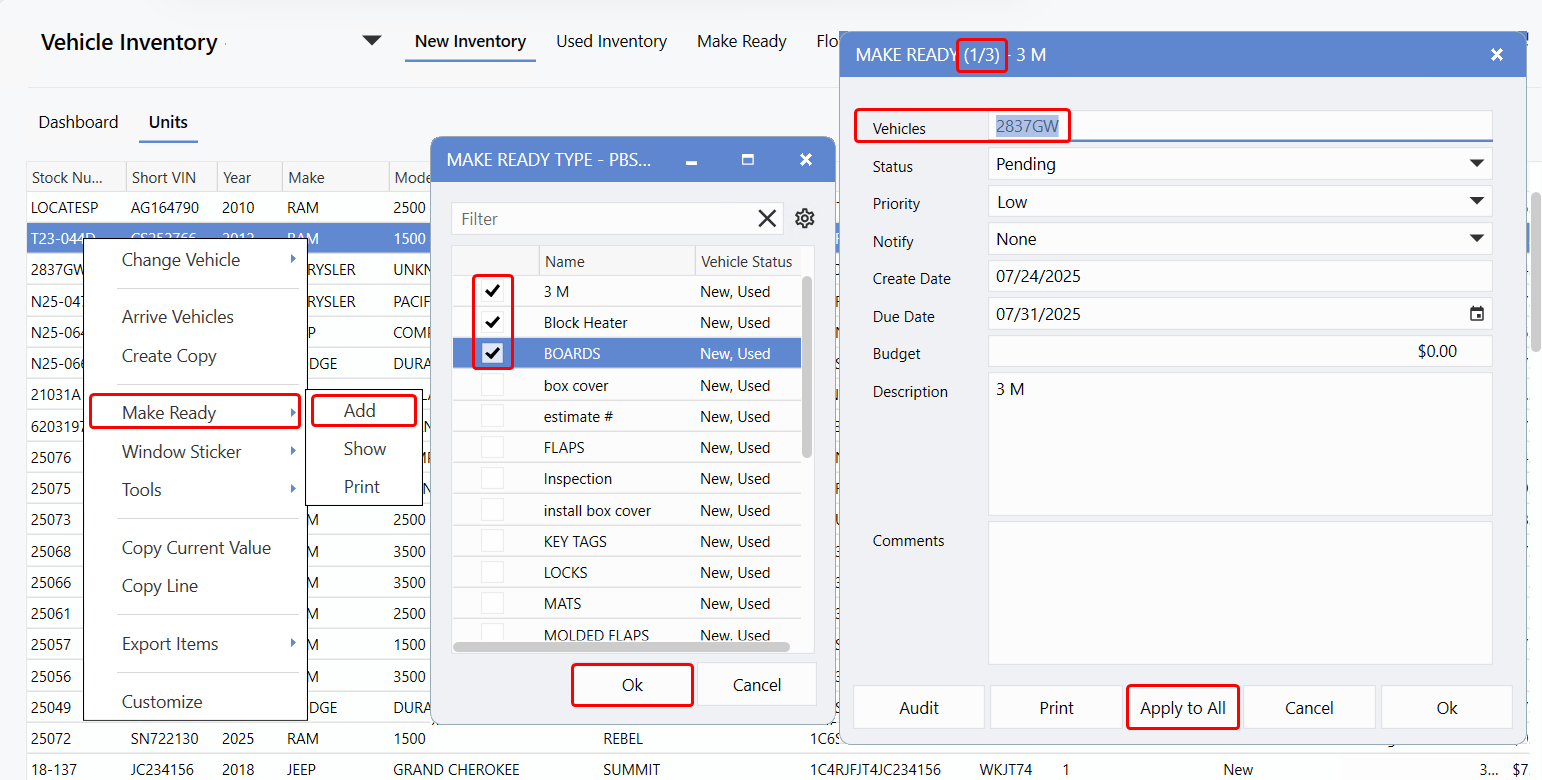Enable the Inspection checkbox
1542x780 pixels.
(x=492, y=479)
